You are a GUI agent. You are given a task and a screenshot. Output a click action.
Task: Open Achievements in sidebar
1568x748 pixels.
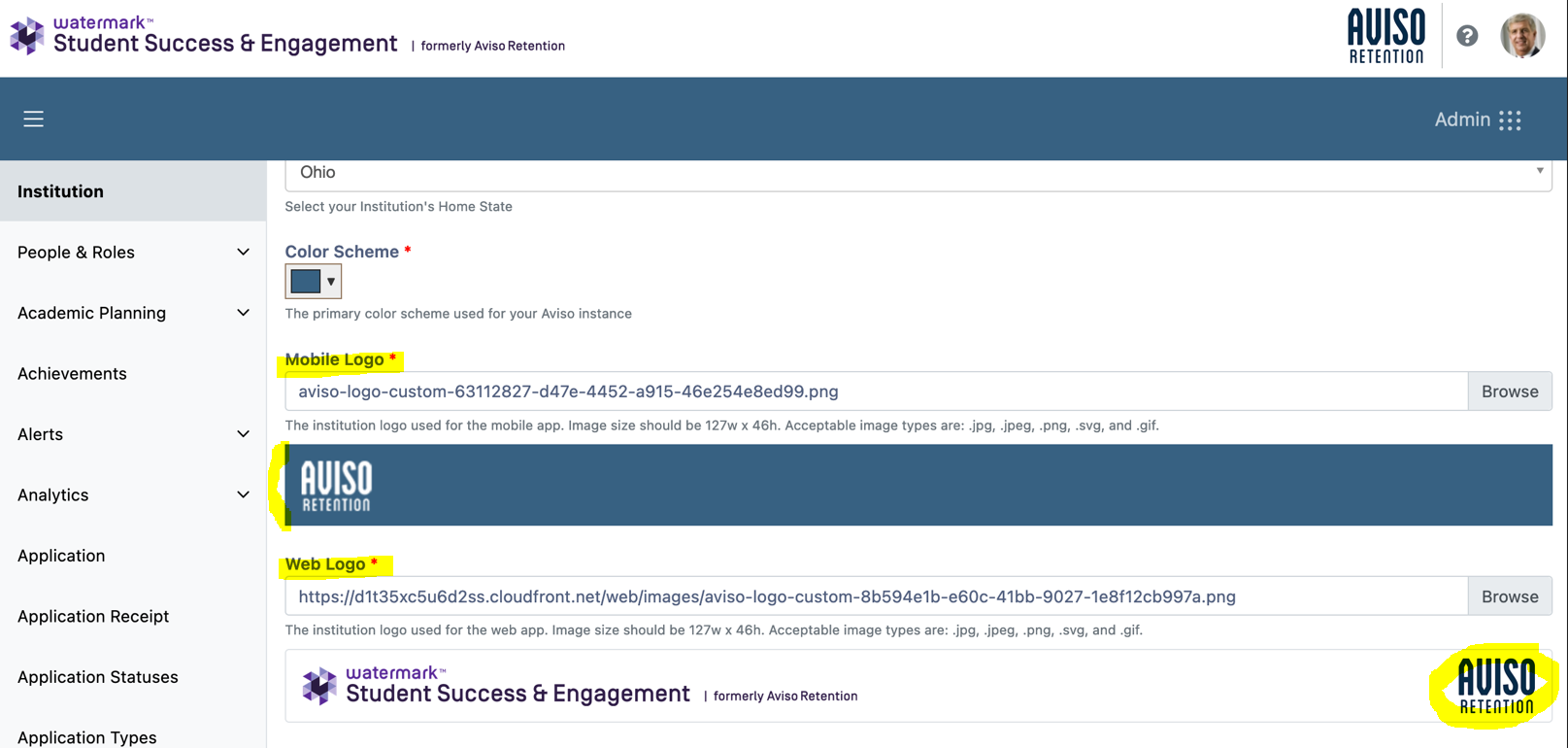click(x=72, y=374)
